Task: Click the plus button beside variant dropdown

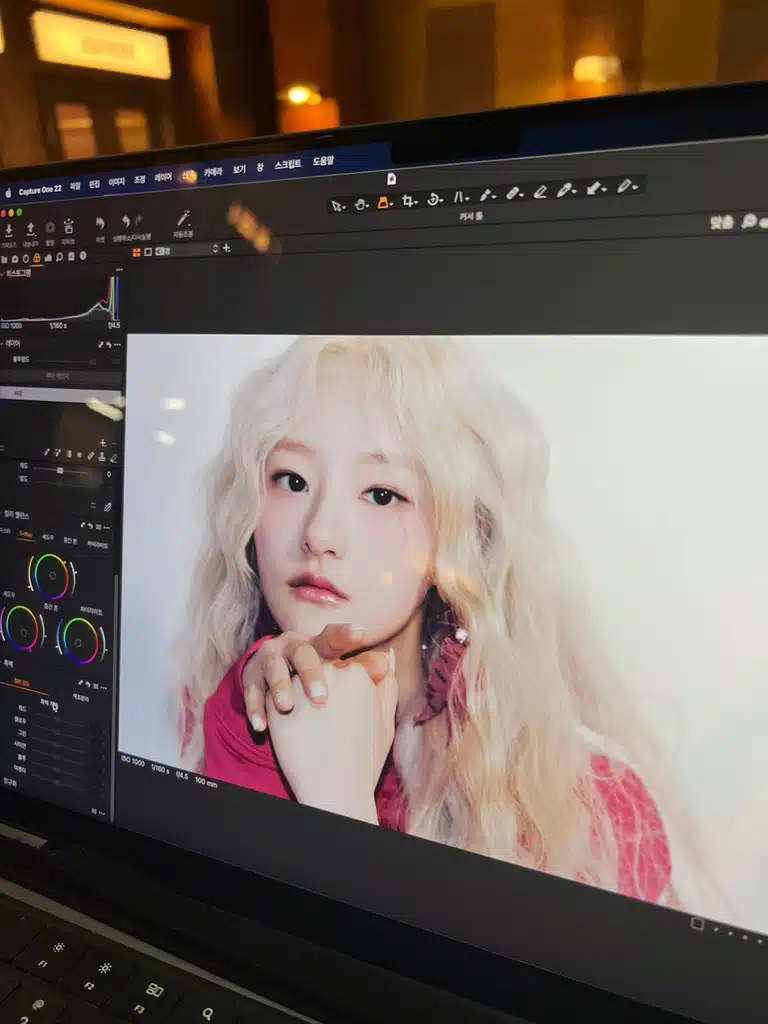Action: point(227,248)
